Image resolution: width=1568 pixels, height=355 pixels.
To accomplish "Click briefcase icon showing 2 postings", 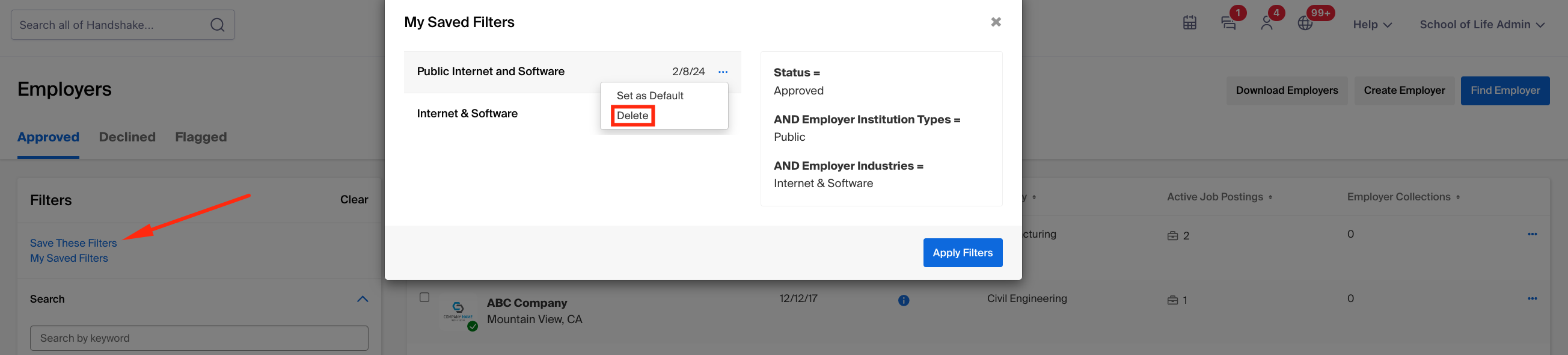I will pos(1172,236).
